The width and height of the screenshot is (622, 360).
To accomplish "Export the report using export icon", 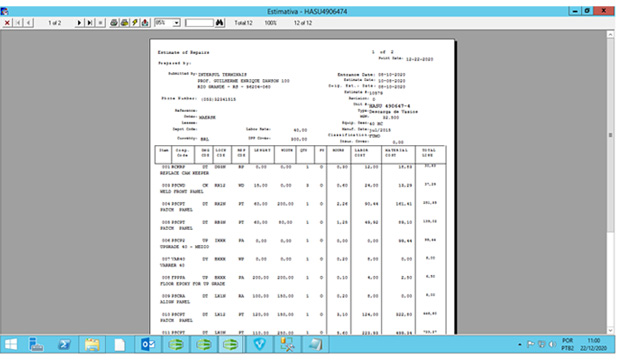I will (146, 23).
